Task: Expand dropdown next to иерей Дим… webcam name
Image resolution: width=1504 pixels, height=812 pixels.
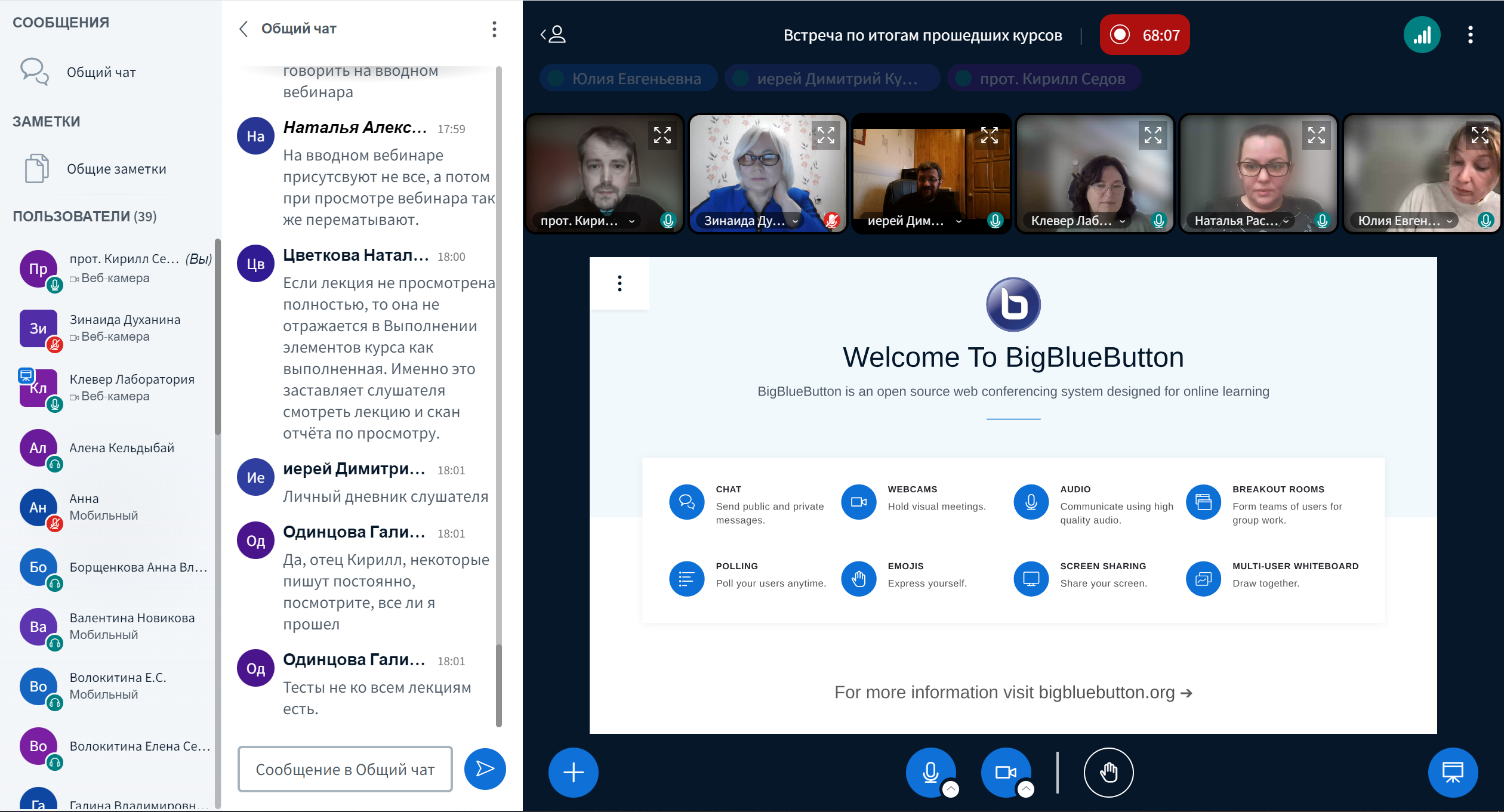Action: [x=959, y=221]
